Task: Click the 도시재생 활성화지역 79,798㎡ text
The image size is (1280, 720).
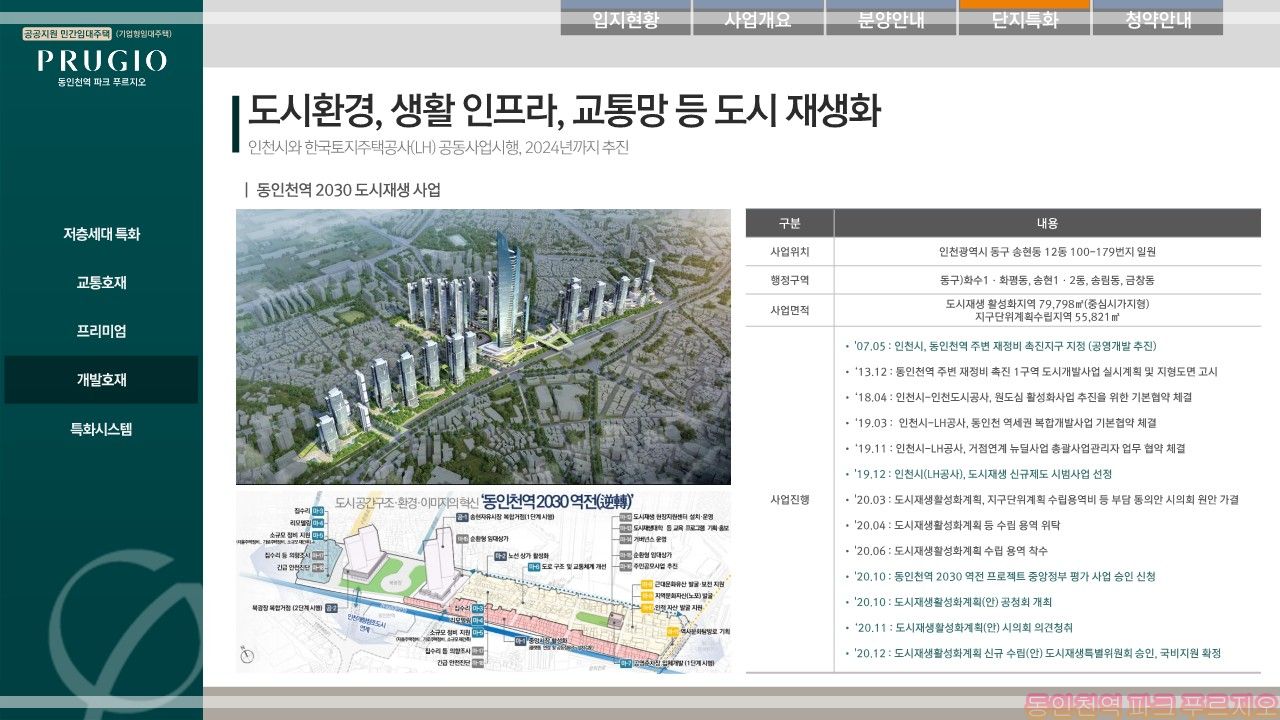Action: (1047, 303)
